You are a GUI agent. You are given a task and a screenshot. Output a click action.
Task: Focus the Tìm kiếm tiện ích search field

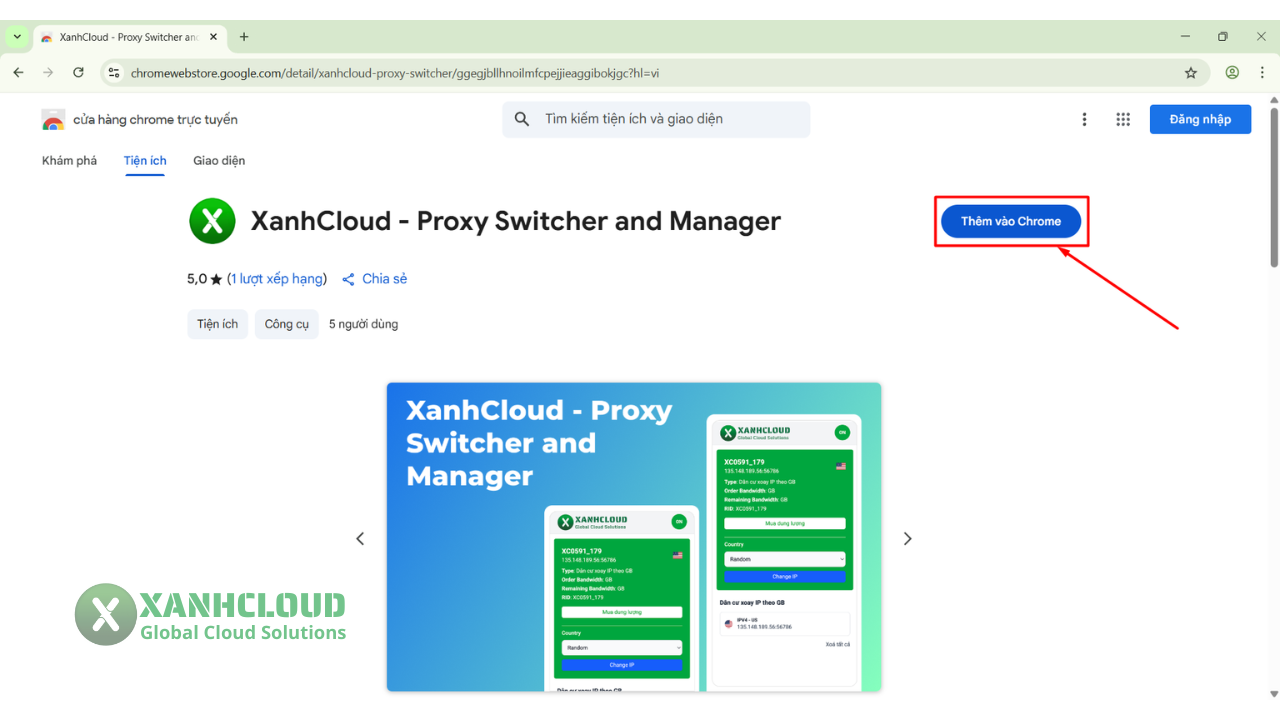click(x=656, y=119)
